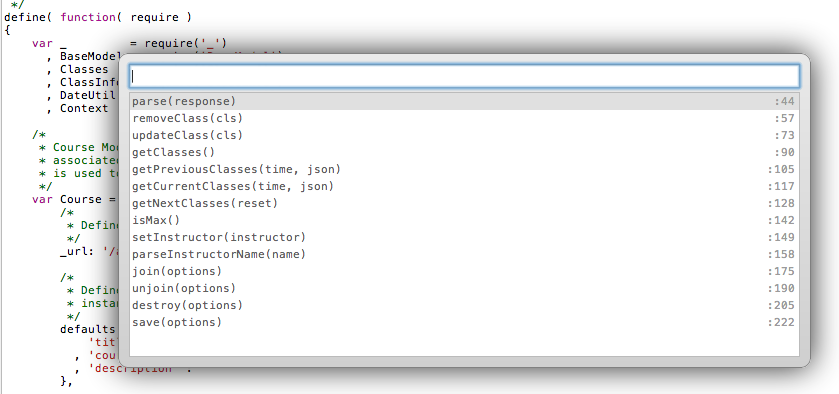Jump to getClasses() function
Screen dimensions: 839x394
pyautogui.click(x=464, y=153)
